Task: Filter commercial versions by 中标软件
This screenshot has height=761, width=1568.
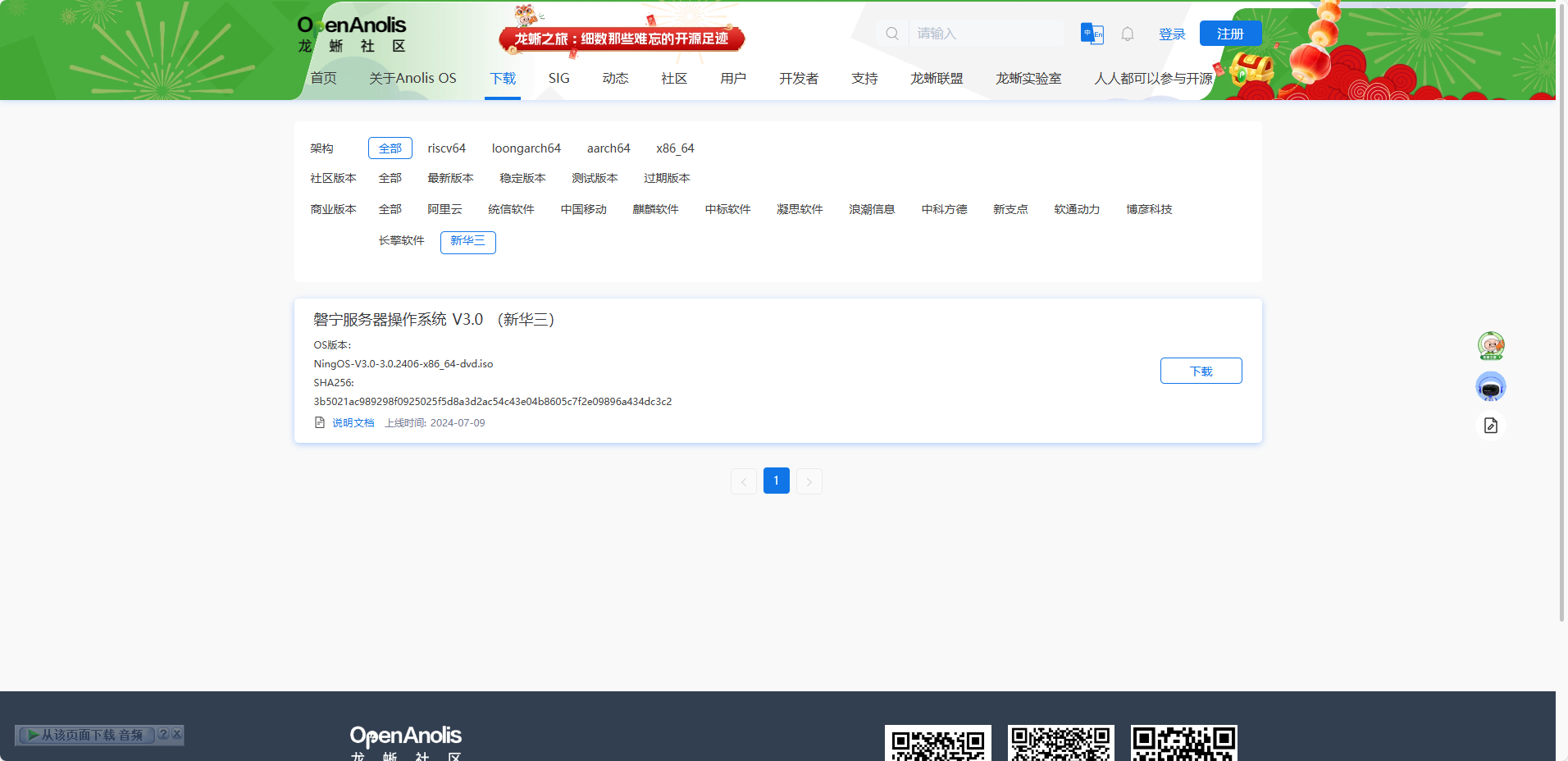Action: click(727, 209)
